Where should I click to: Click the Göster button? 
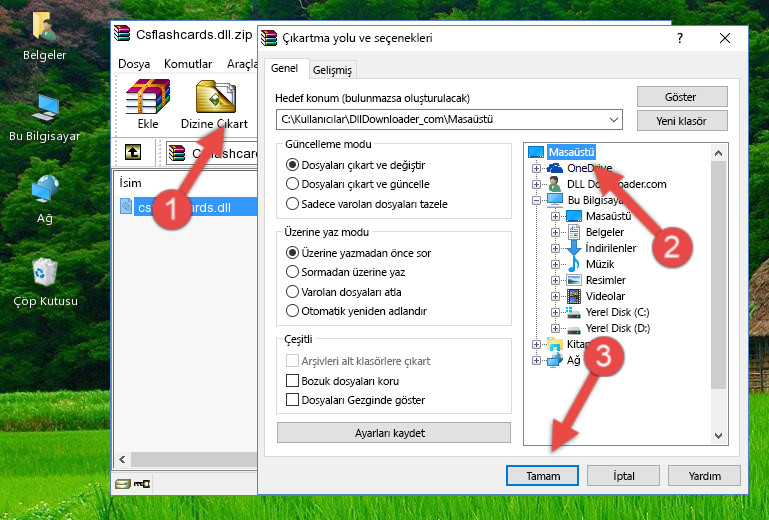click(x=682, y=97)
